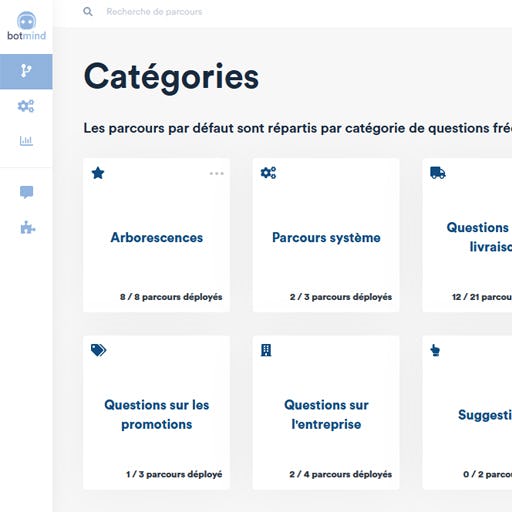Open the bar chart statistics sidebar icon
This screenshot has width=512, height=512.
[26, 141]
